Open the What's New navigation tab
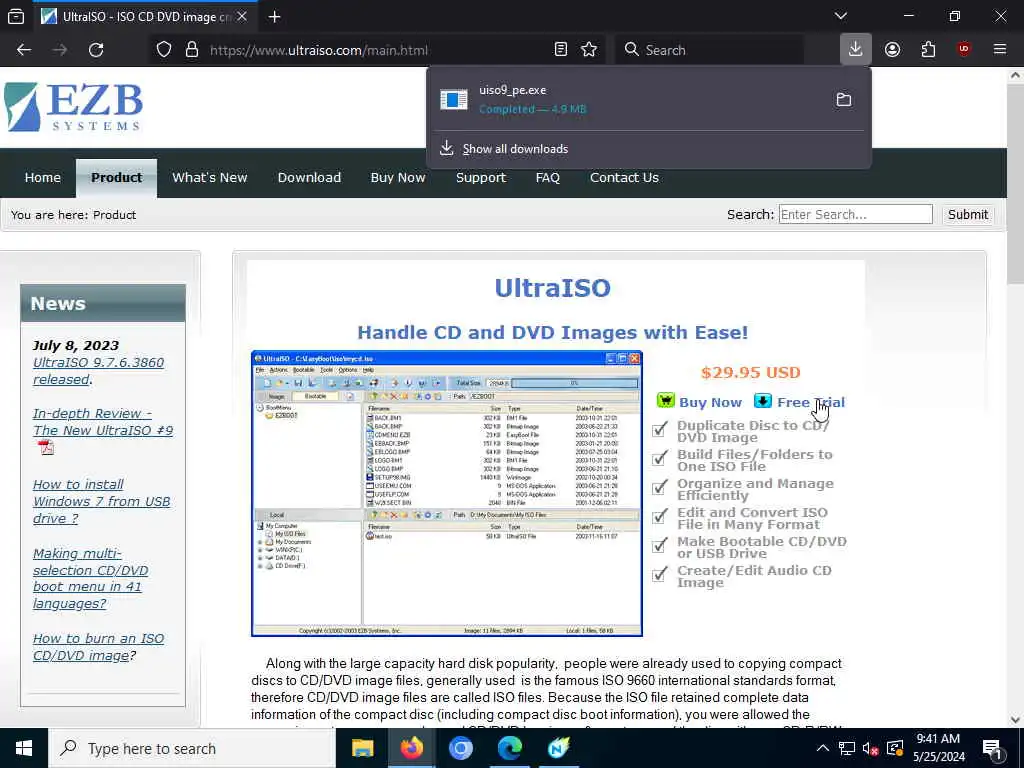The width and height of the screenshot is (1024, 768). tap(210, 178)
